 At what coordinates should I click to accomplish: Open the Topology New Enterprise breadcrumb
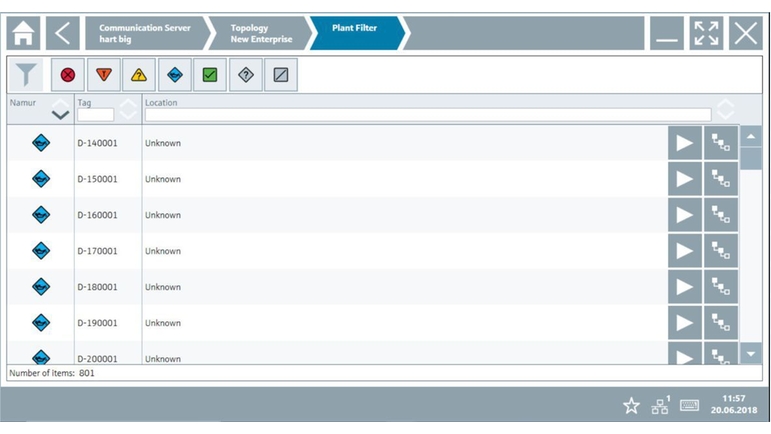(261, 33)
